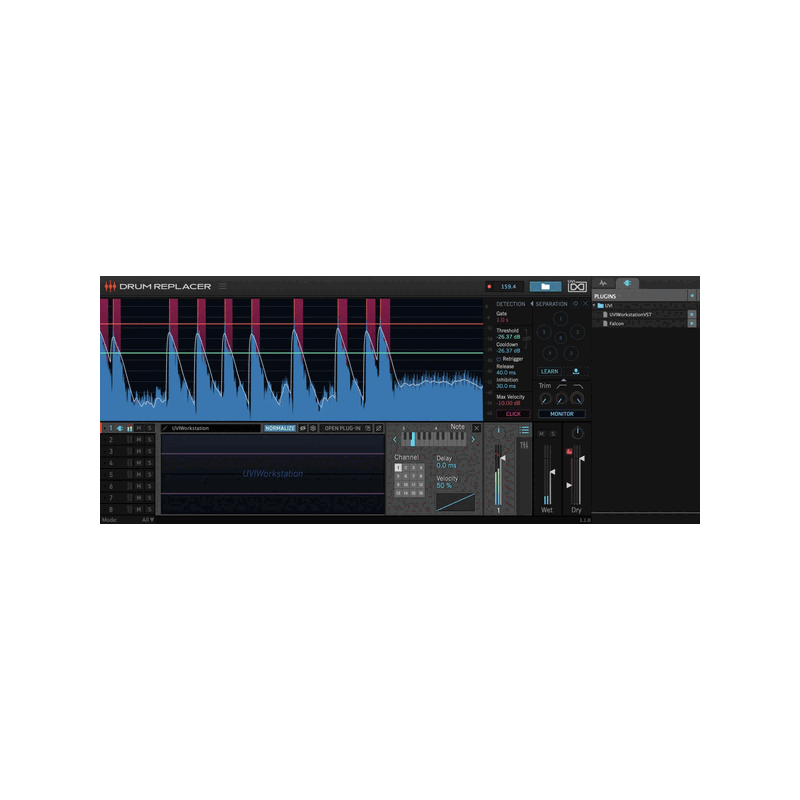This screenshot has width=800, height=800.
Task: Shift note keyboard left with arrow
Action: tap(394, 439)
